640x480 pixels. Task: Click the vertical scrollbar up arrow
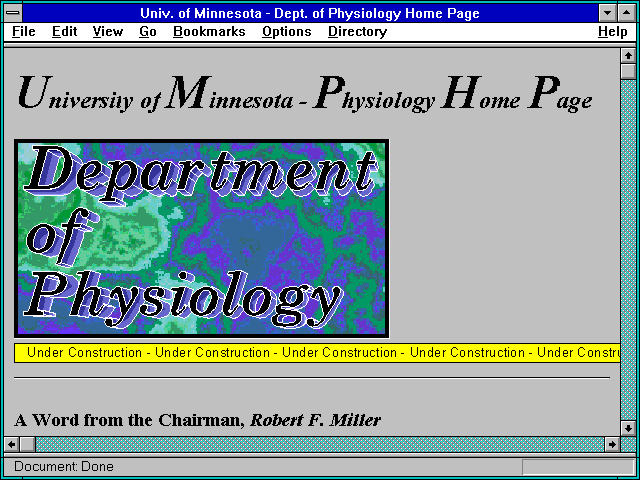point(628,56)
